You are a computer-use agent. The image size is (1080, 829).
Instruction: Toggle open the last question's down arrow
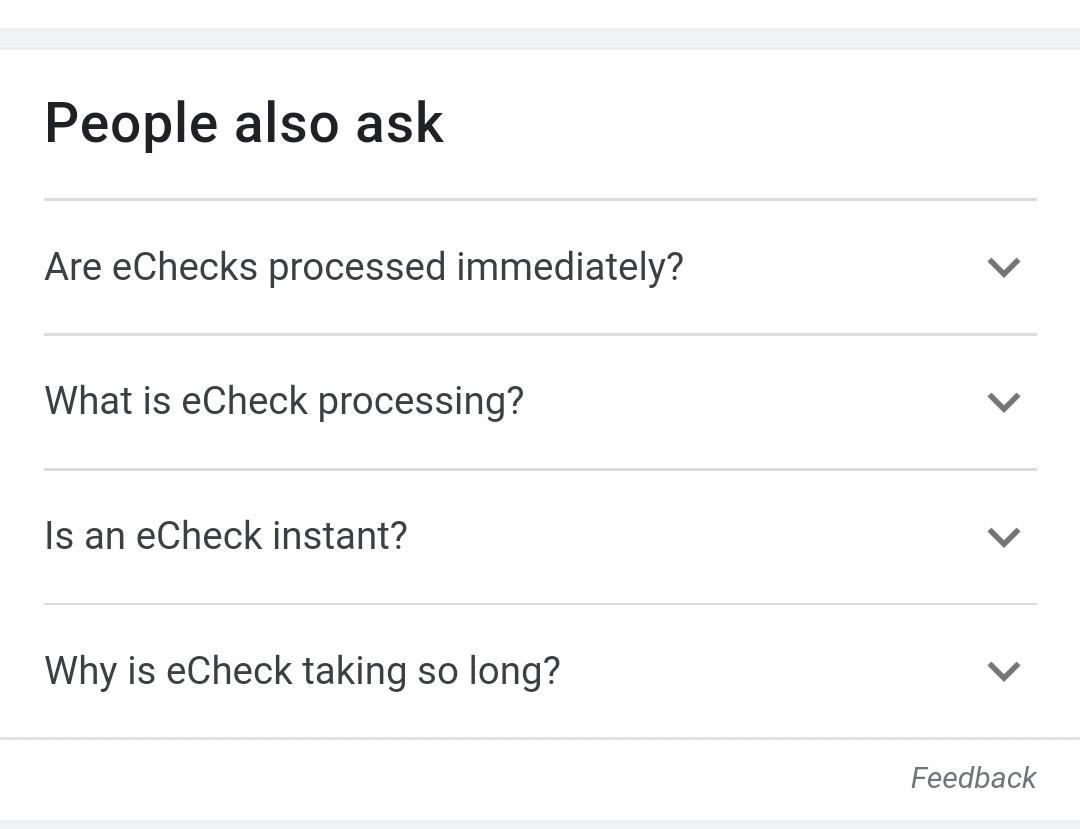coord(1003,671)
